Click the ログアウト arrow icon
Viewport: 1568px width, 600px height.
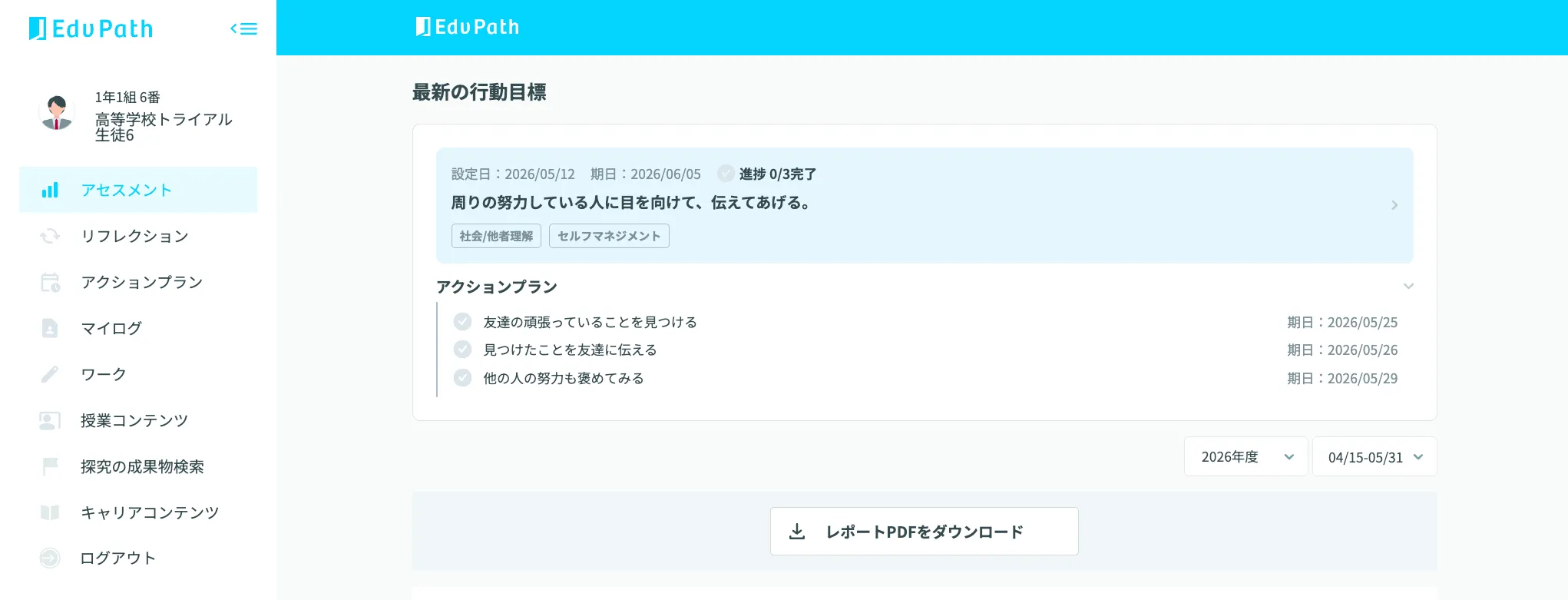click(50, 559)
